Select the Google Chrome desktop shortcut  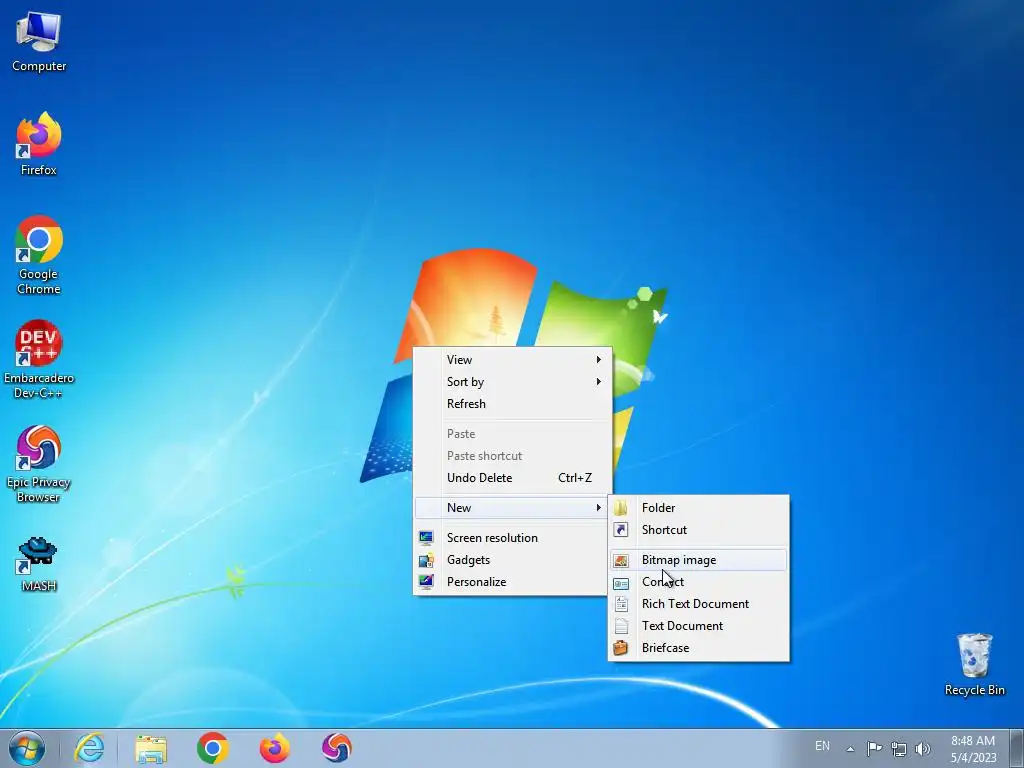point(39,255)
